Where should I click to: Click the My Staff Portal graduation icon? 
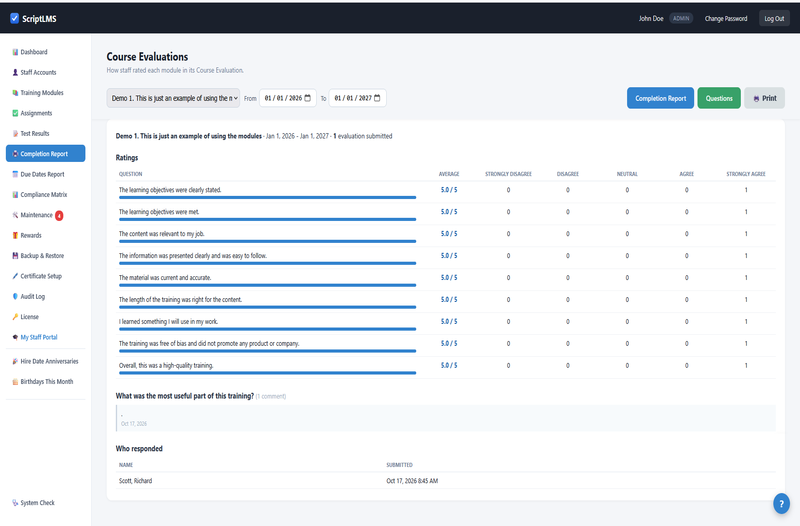click(x=15, y=337)
